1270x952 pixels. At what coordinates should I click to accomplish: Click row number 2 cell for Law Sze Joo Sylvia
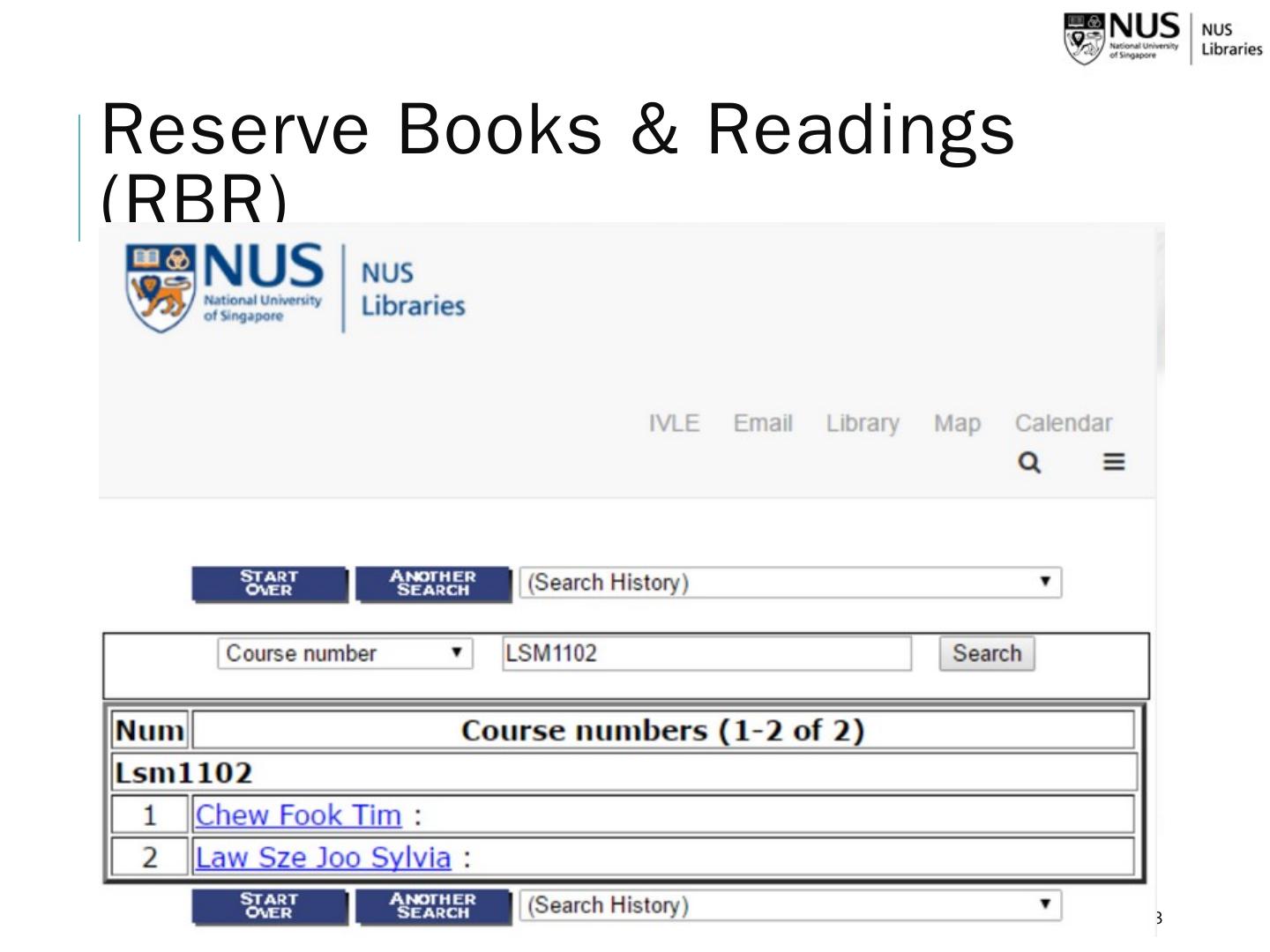[x=150, y=858]
